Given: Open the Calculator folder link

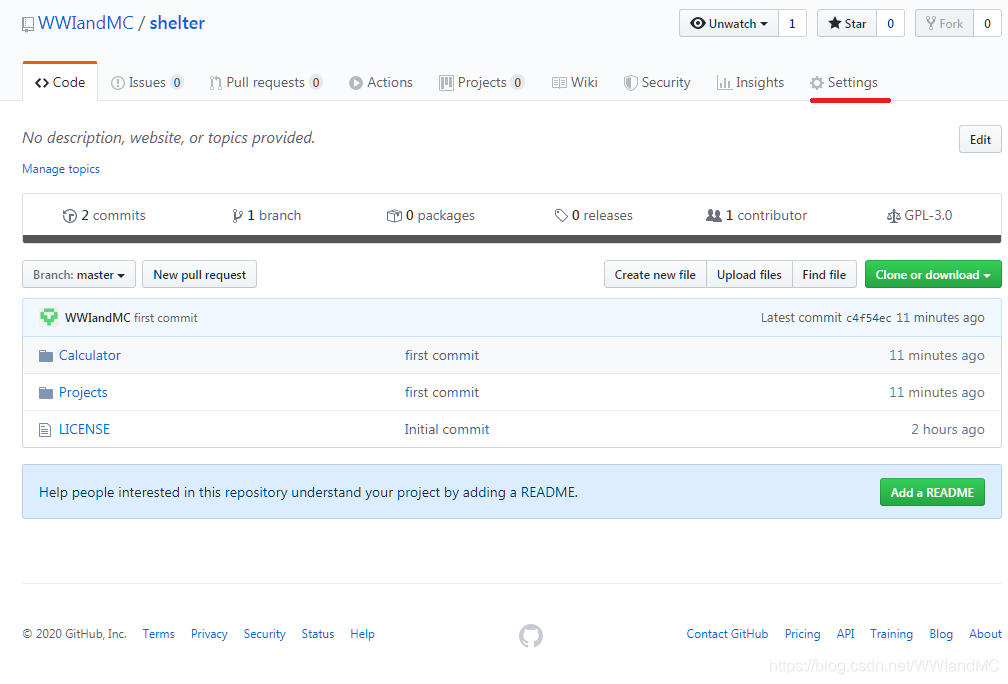Looking at the screenshot, I should [90, 356].
